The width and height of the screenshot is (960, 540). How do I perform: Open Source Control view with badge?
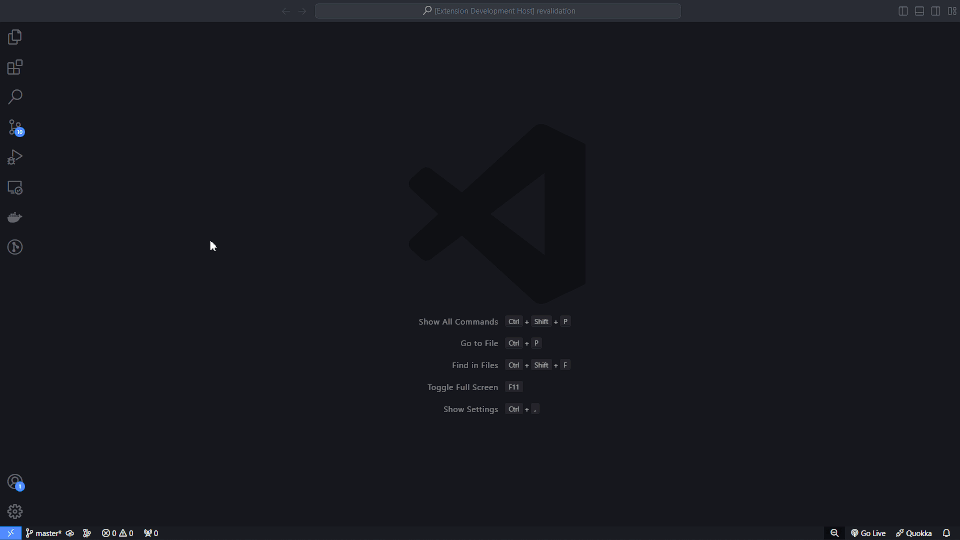16,127
